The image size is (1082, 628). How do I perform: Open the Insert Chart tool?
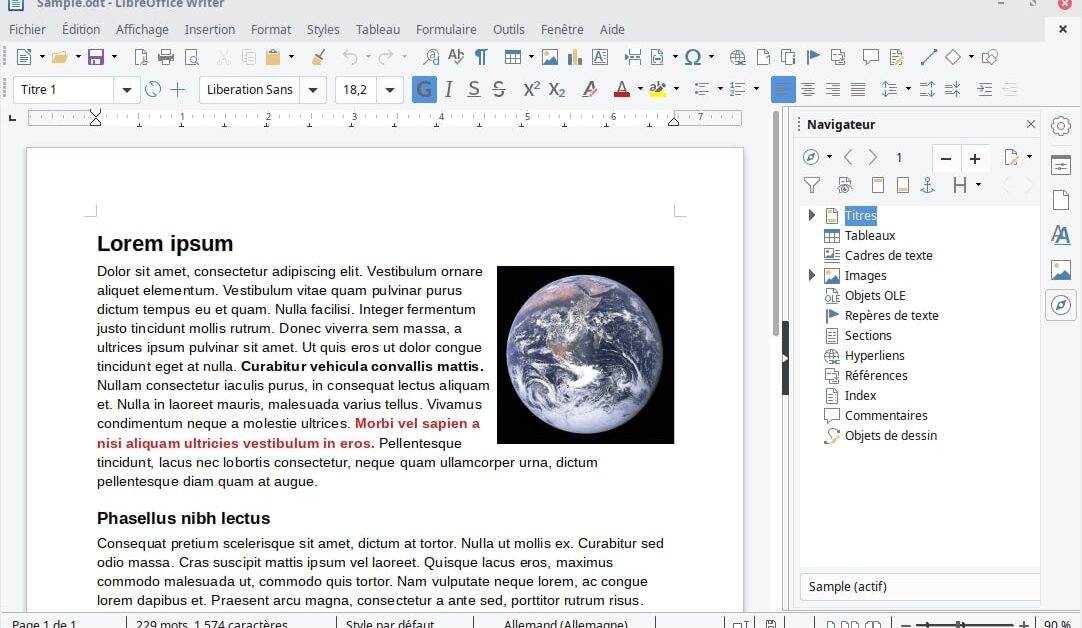click(573, 57)
